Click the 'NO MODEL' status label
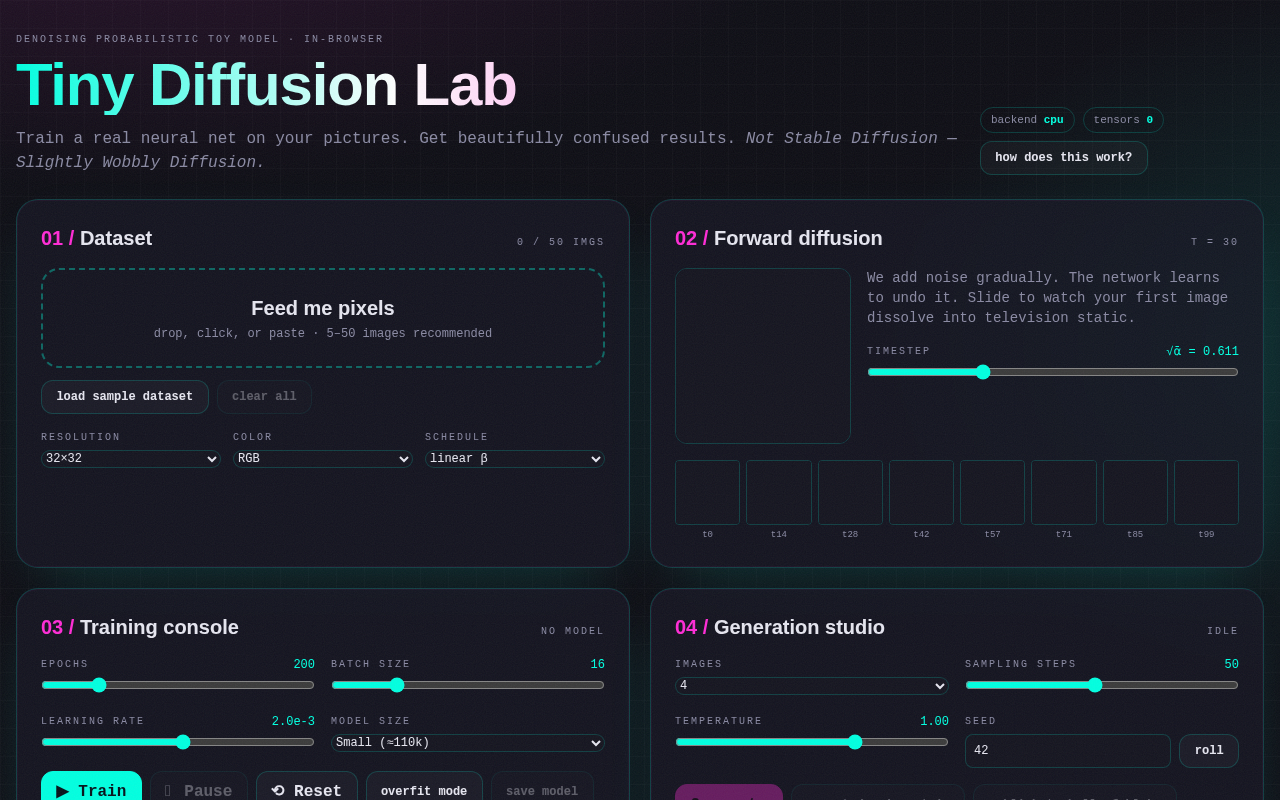 (x=573, y=631)
